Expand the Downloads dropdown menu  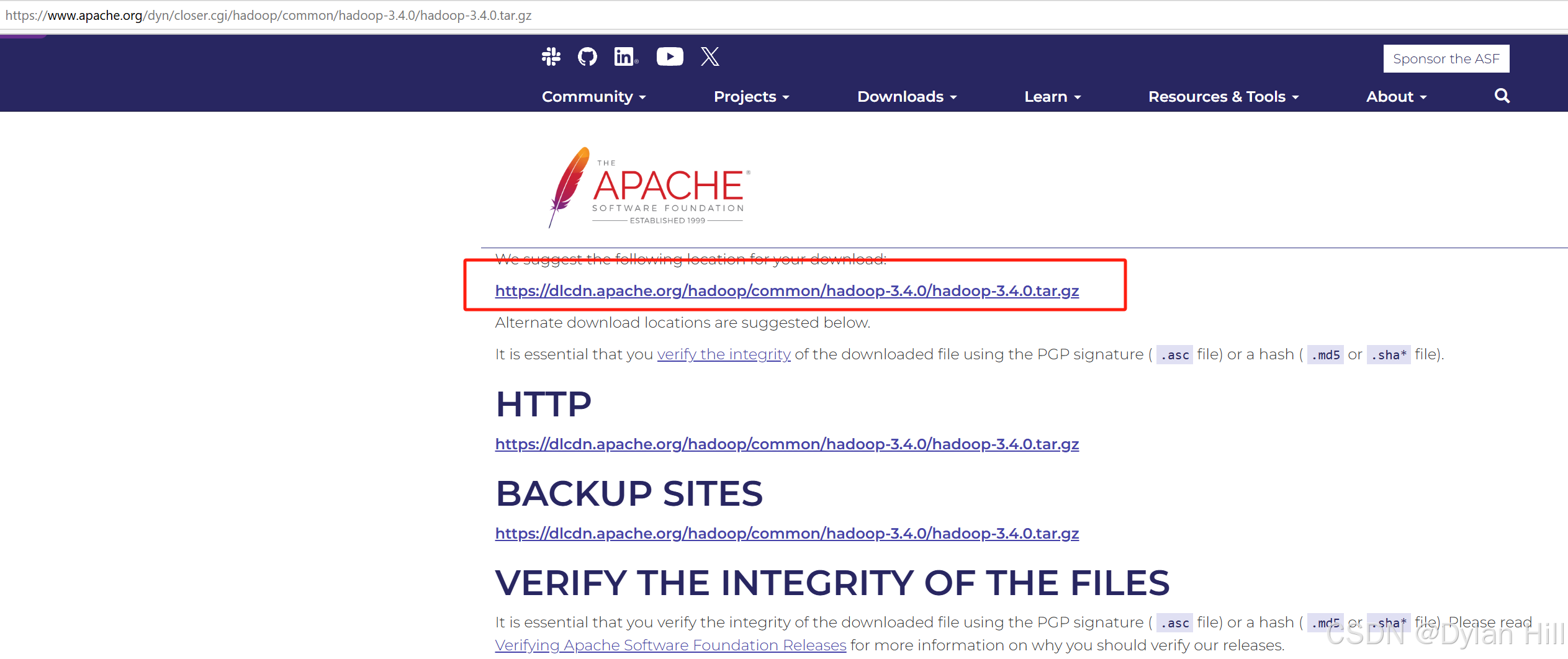pyautogui.click(x=907, y=97)
